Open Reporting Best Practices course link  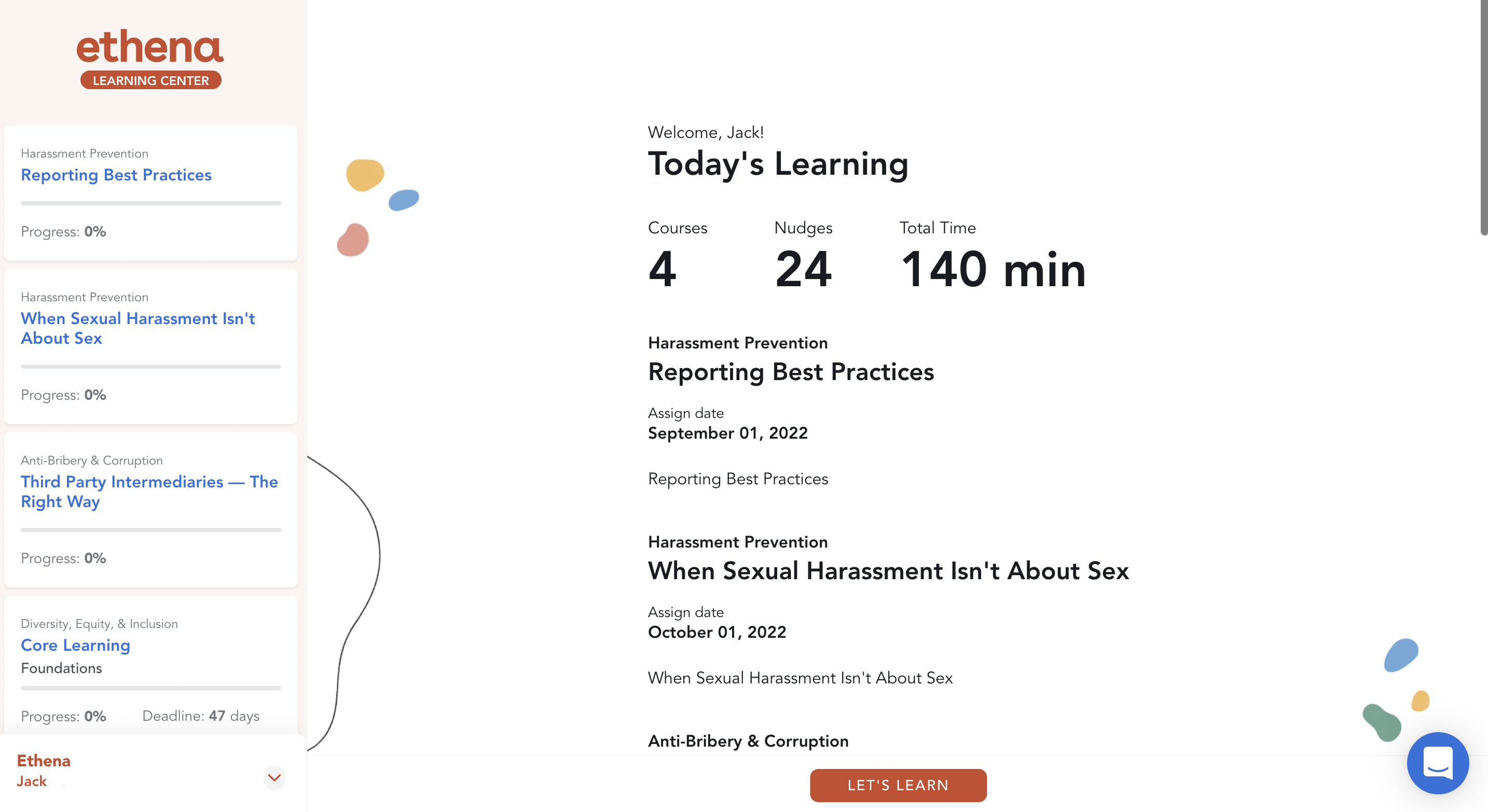click(x=116, y=175)
